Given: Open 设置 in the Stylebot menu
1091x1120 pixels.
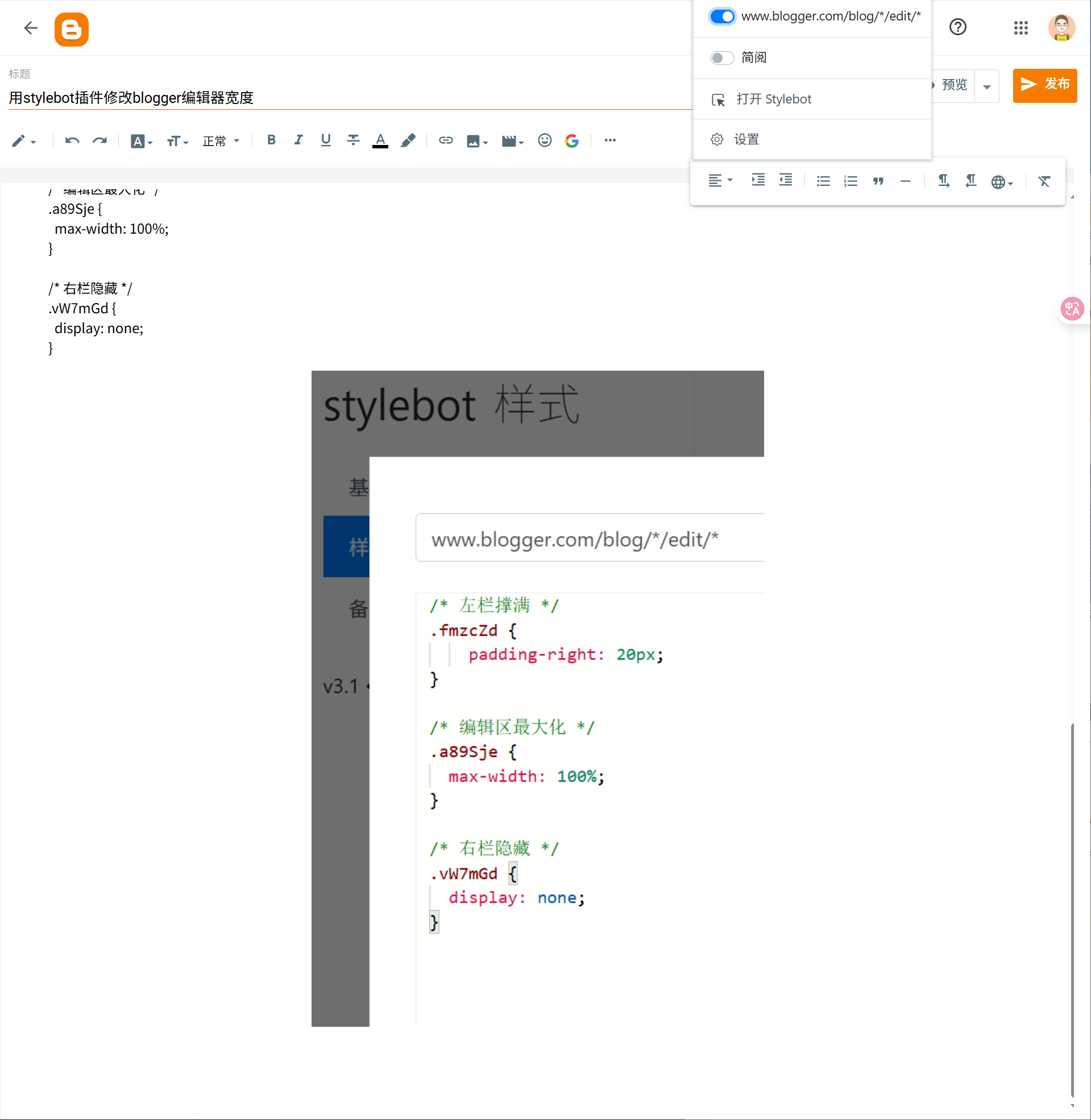Looking at the screenshot, I should (x=746, y=139).
